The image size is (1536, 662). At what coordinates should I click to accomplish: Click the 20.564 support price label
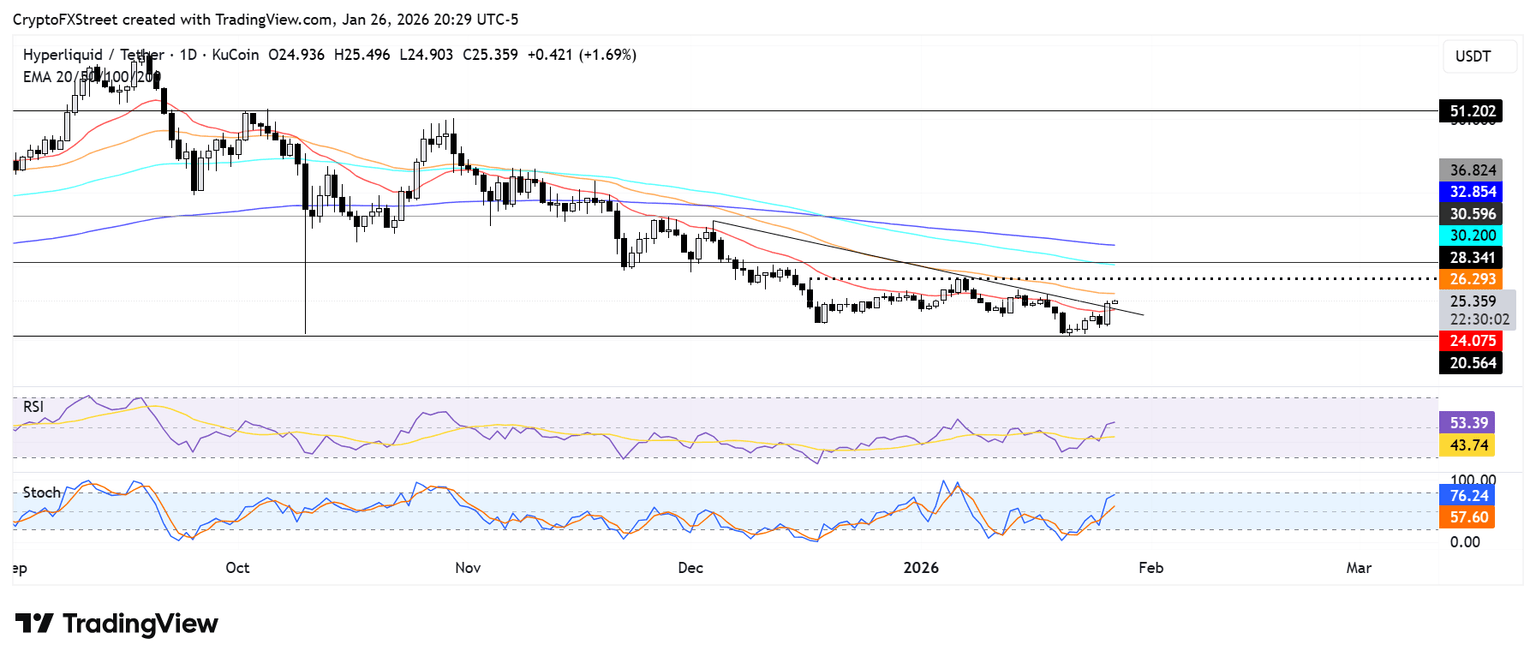1470,363
